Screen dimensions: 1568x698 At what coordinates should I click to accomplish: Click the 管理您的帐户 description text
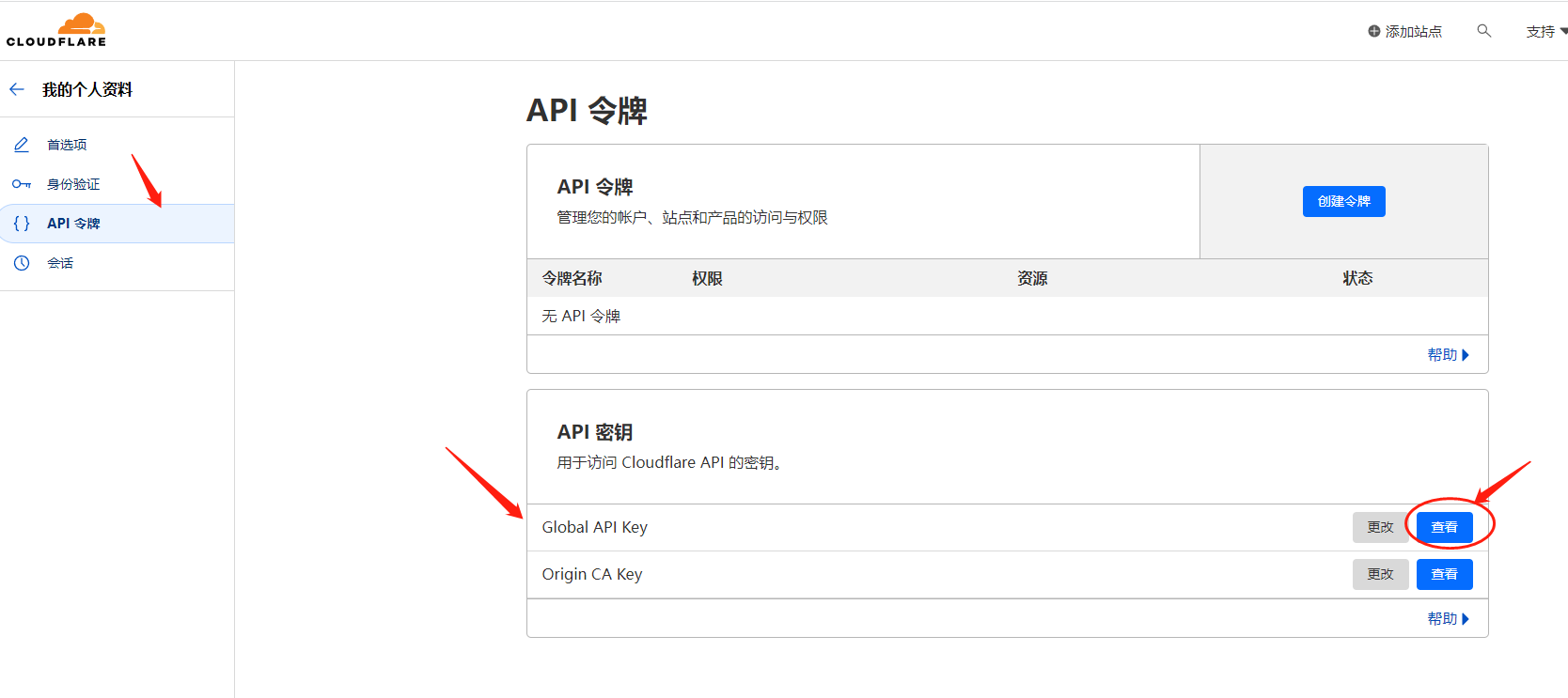tap(692, 218)
